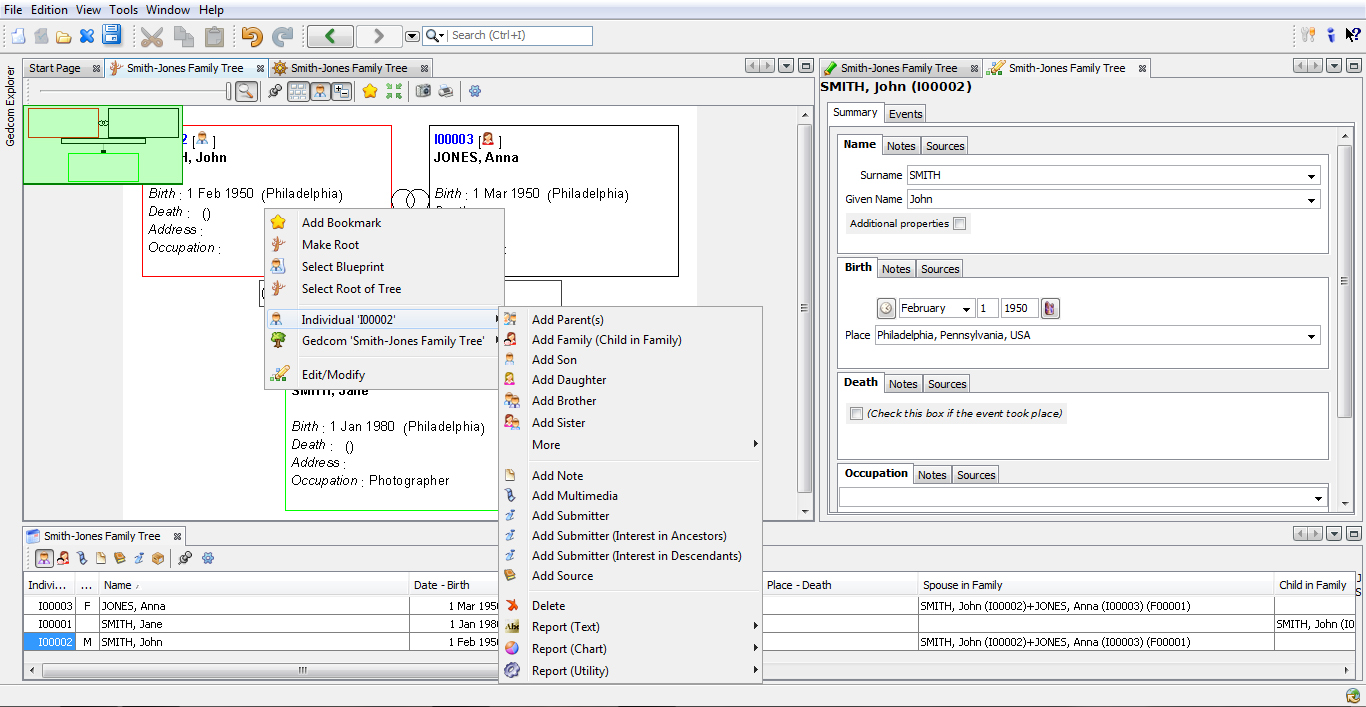The image size is (1366, 707).
Task: Click the calendar button after year 1950
Action: coord(1050,309)
